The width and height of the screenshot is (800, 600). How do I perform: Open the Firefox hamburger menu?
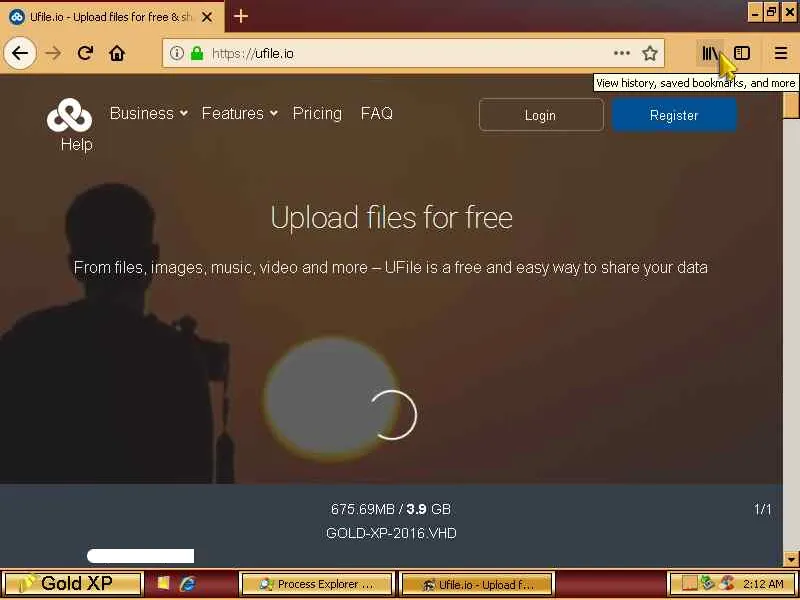781,53
